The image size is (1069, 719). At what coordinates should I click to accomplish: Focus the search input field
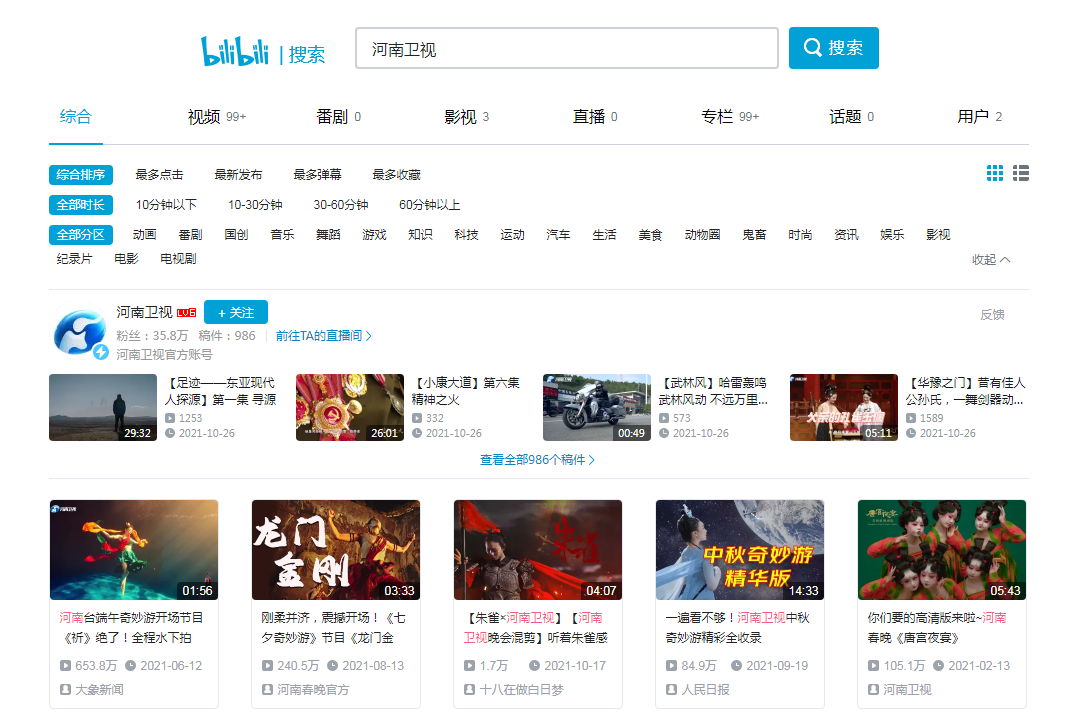point(567,48)
